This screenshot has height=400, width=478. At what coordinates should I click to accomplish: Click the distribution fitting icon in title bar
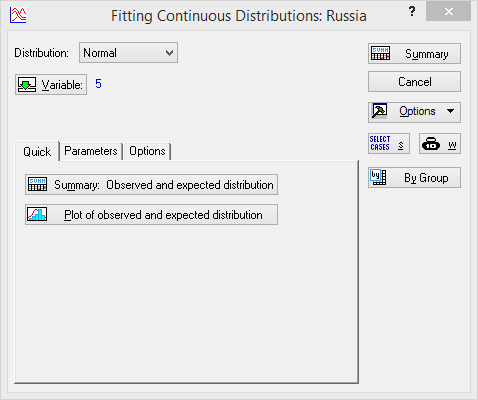(x=18, y=15)
